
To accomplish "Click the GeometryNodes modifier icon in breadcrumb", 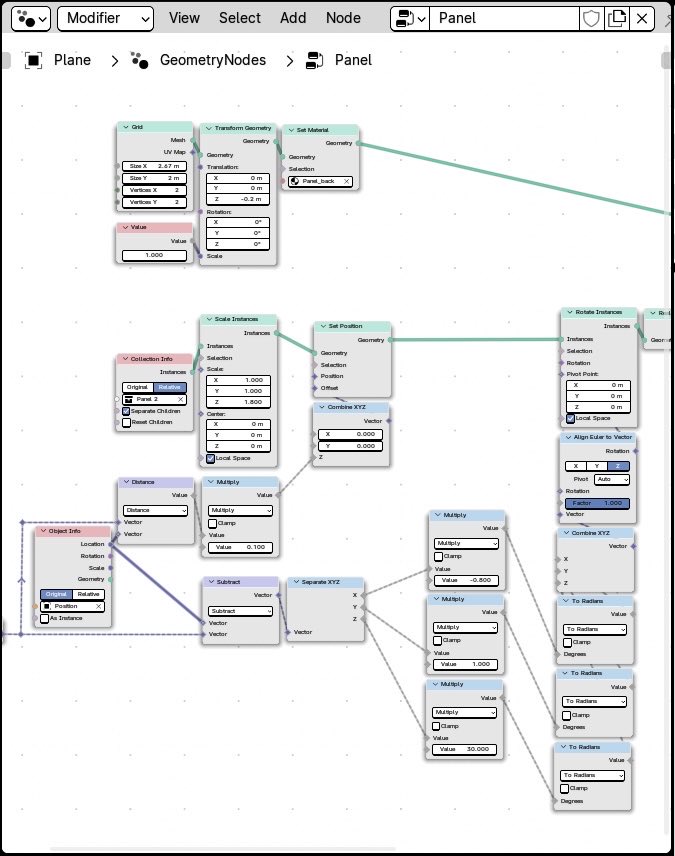I will pyautogui.click(x=139, y=60).
